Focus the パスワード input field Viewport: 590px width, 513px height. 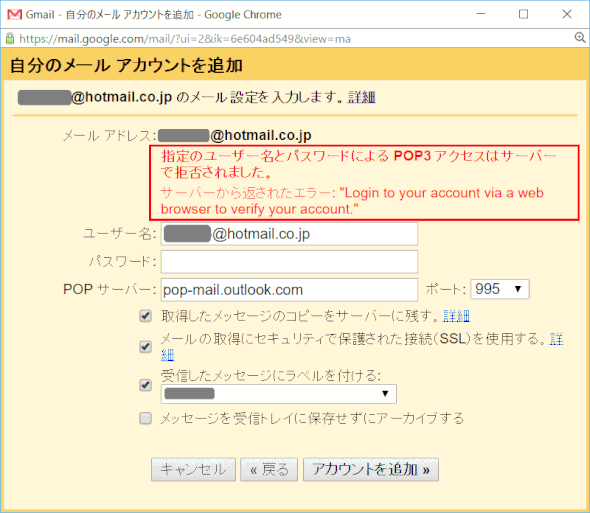(x=289, y=262)
